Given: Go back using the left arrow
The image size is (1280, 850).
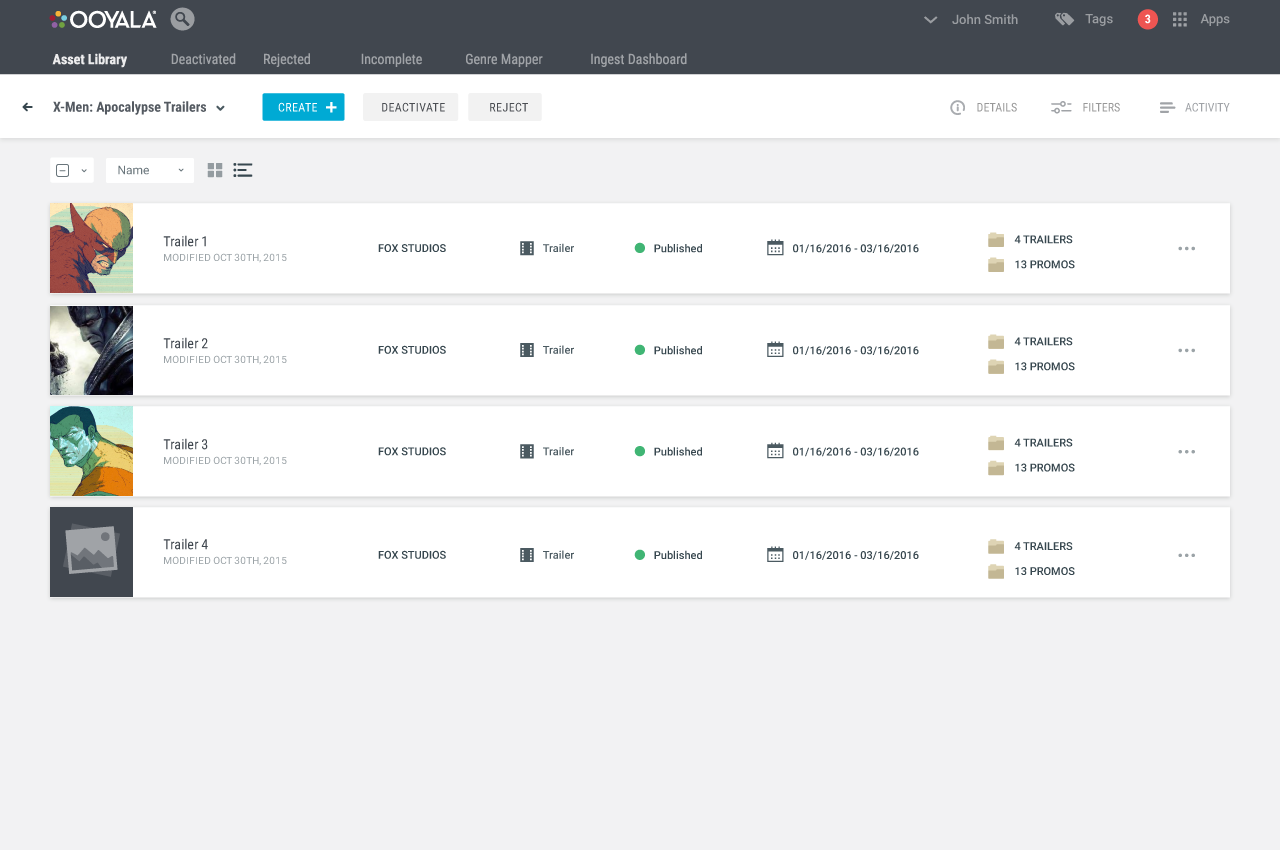Looking at the screenshot, I should click(28, 107).
